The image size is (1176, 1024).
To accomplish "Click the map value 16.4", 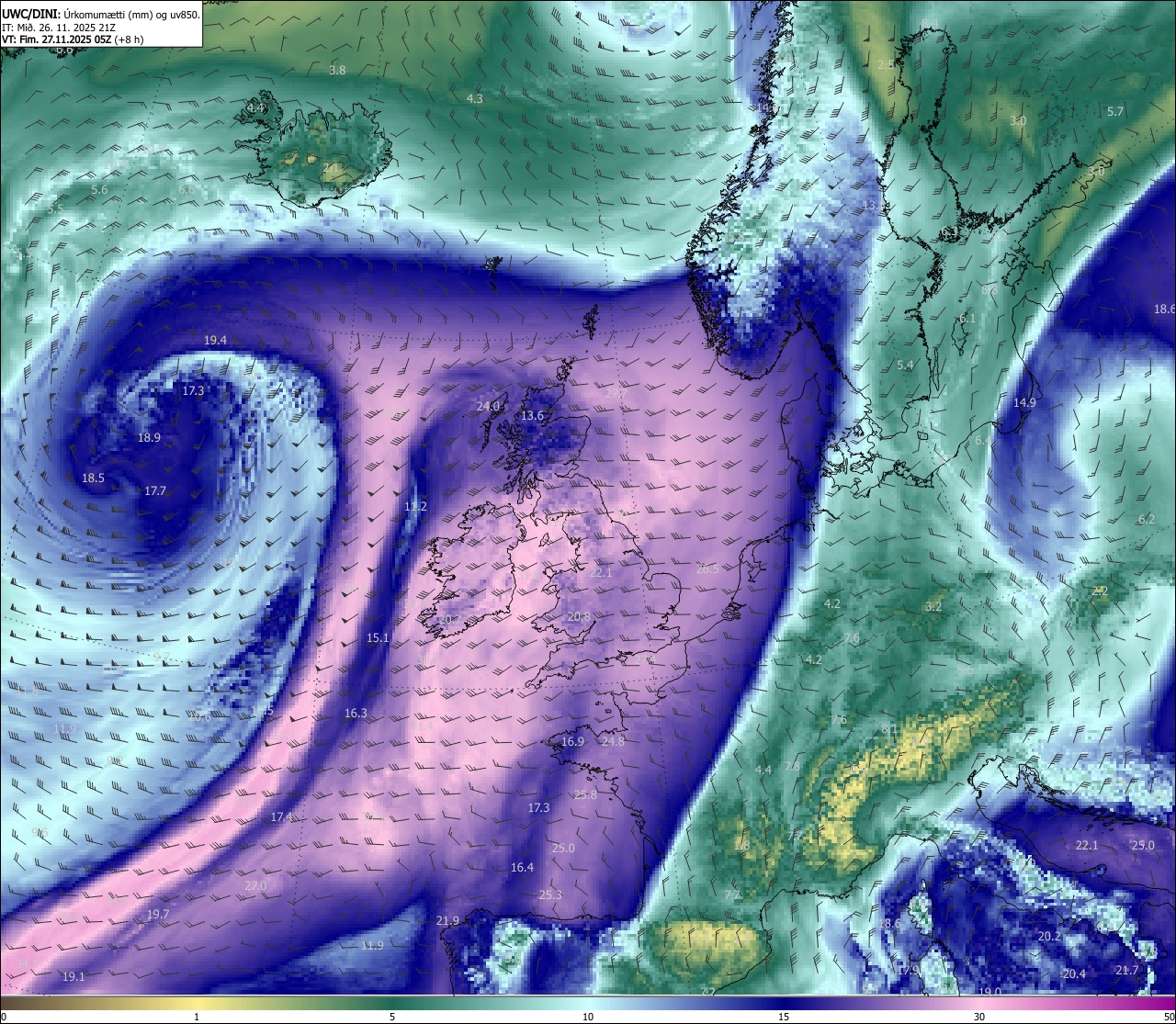I will click(x=522, y=867).
